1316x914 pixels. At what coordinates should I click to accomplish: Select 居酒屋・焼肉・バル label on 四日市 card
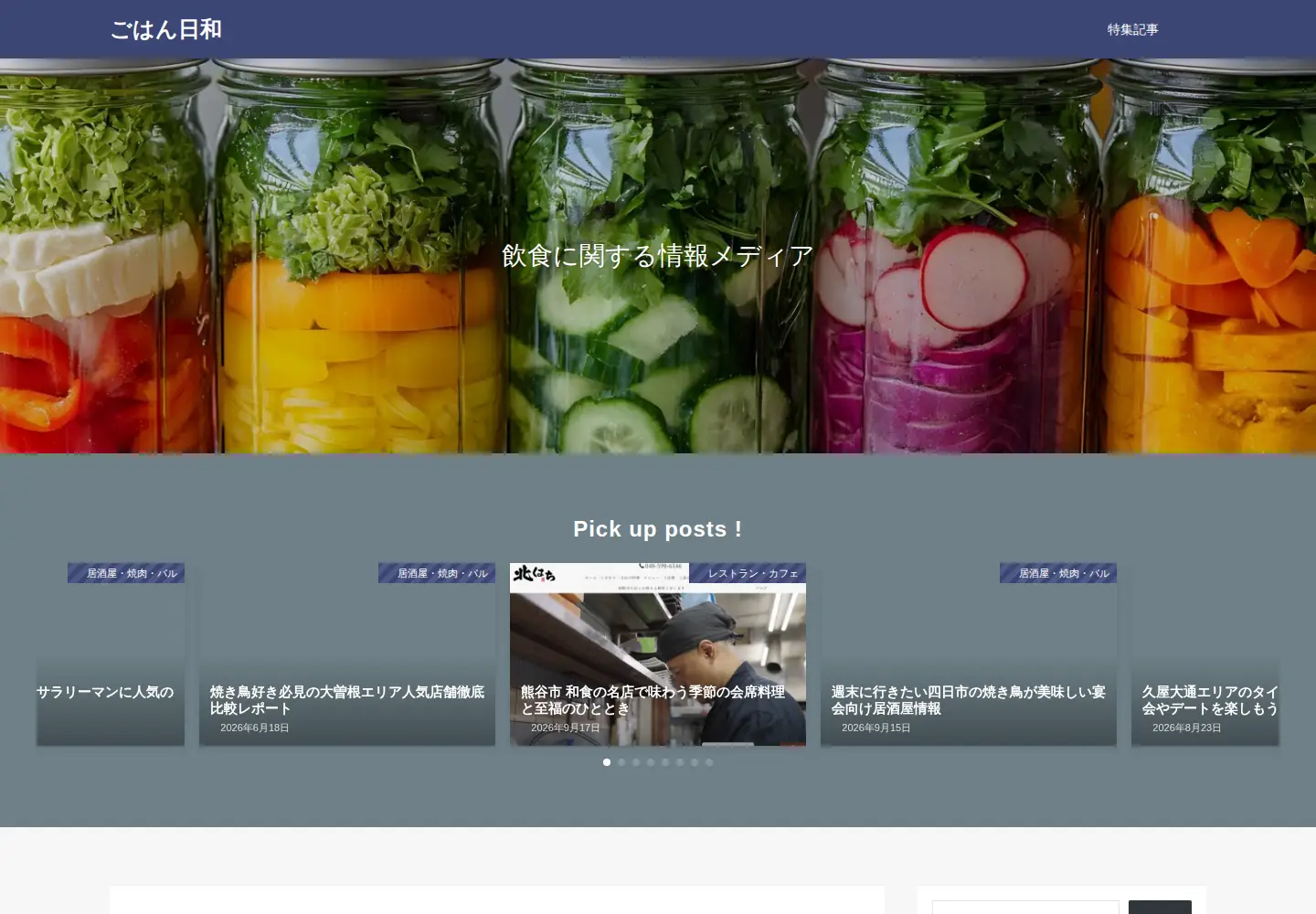[x=1058, y=573]
